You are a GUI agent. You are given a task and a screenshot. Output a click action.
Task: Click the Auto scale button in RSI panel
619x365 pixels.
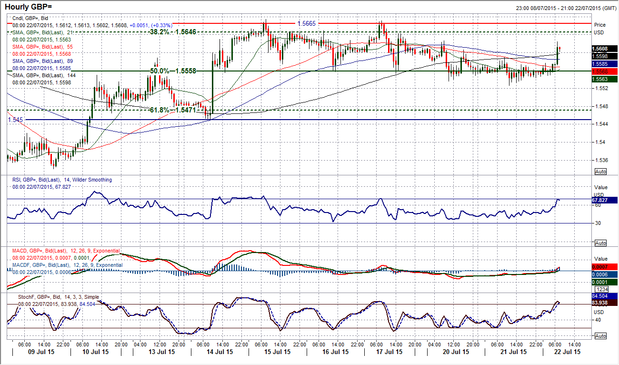600,243
